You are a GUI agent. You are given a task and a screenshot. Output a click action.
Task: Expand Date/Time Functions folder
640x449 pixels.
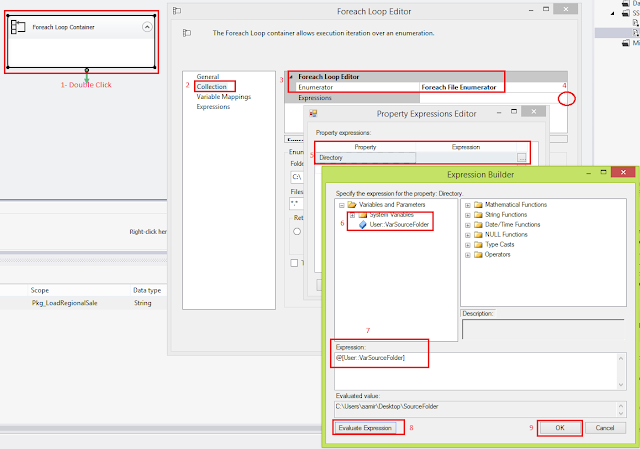pos(468,225)
